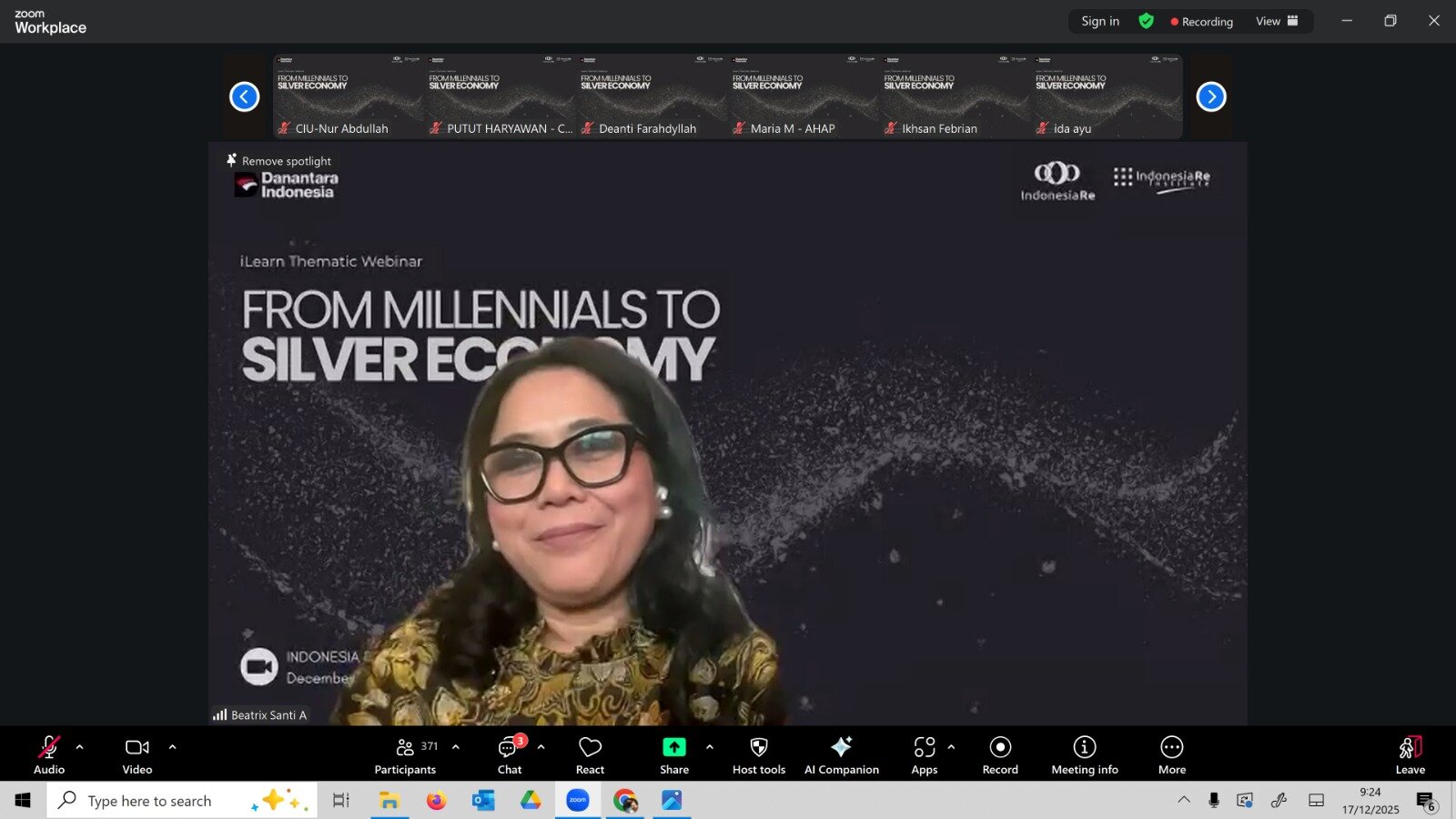Open the View layout menu

[1277, 21]
